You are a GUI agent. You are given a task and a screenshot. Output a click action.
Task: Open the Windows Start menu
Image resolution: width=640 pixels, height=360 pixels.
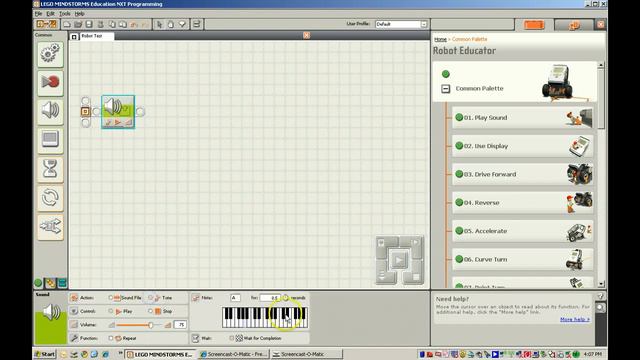coord(45,354)
